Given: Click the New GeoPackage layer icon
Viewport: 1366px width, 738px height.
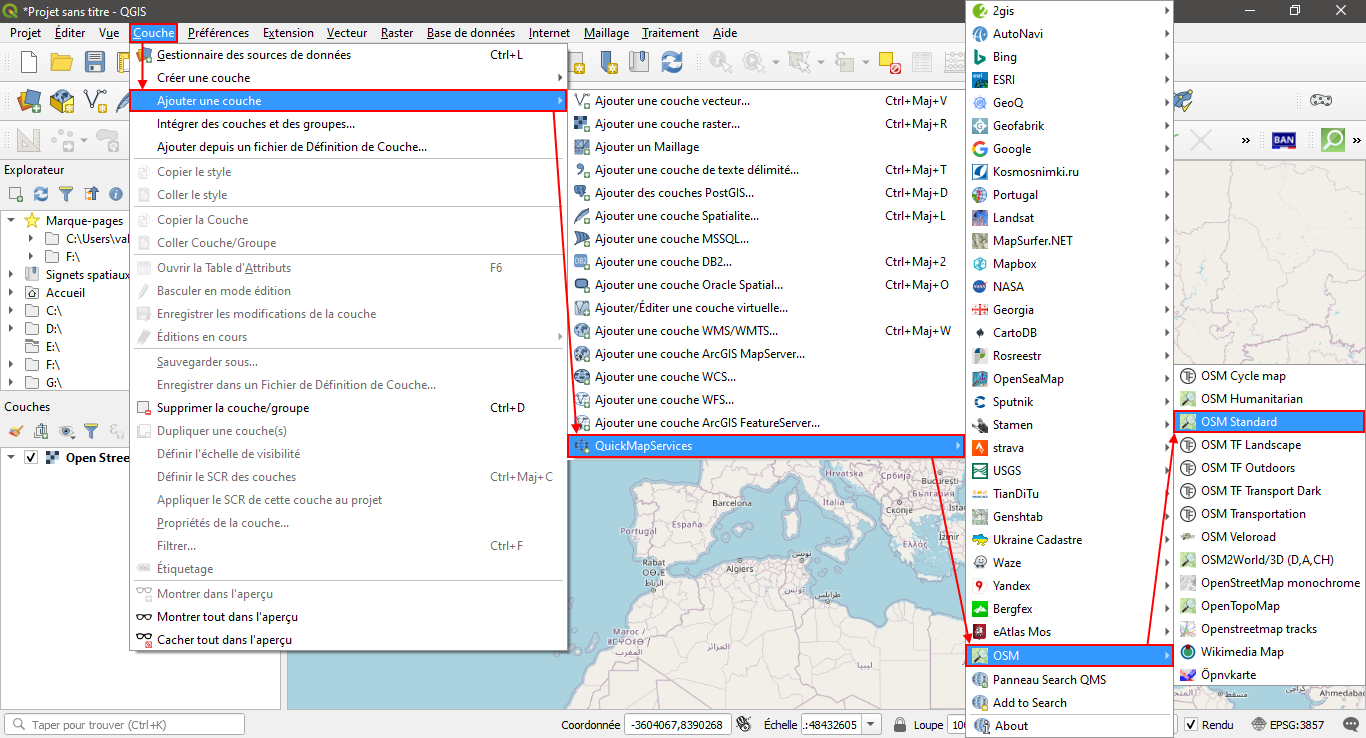Looking at the screenshot, I should tap(62, 100).
